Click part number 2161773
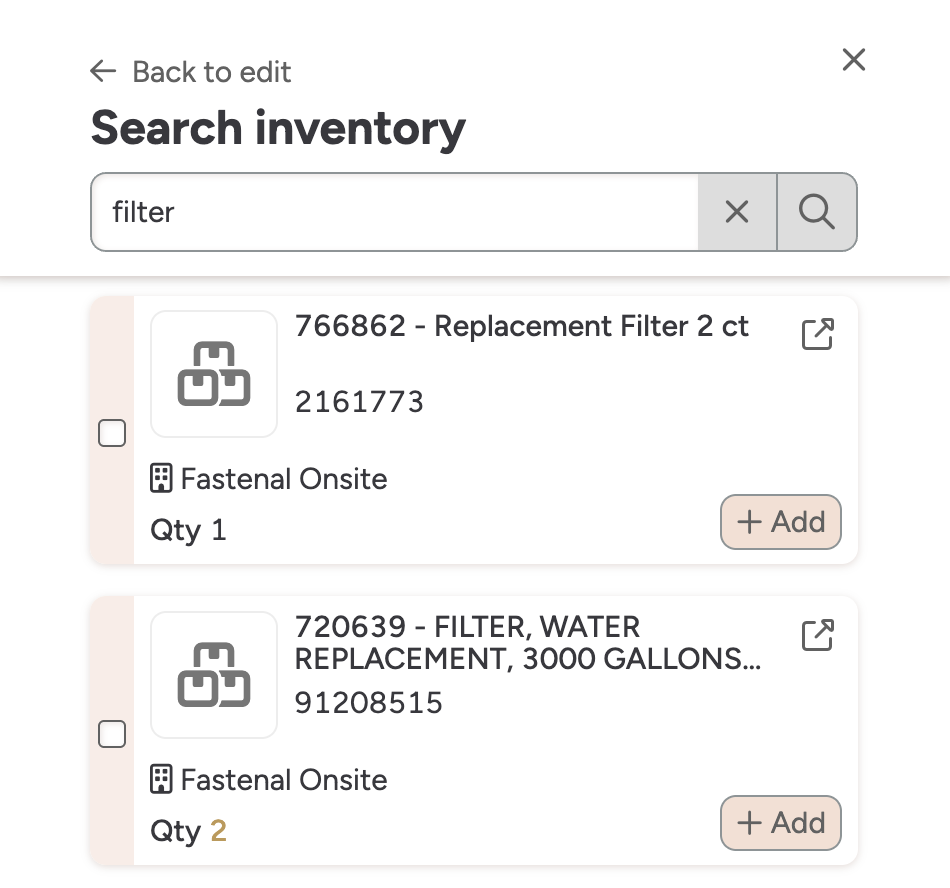Viewport: 950px width, 888px height. pos(359,402)
